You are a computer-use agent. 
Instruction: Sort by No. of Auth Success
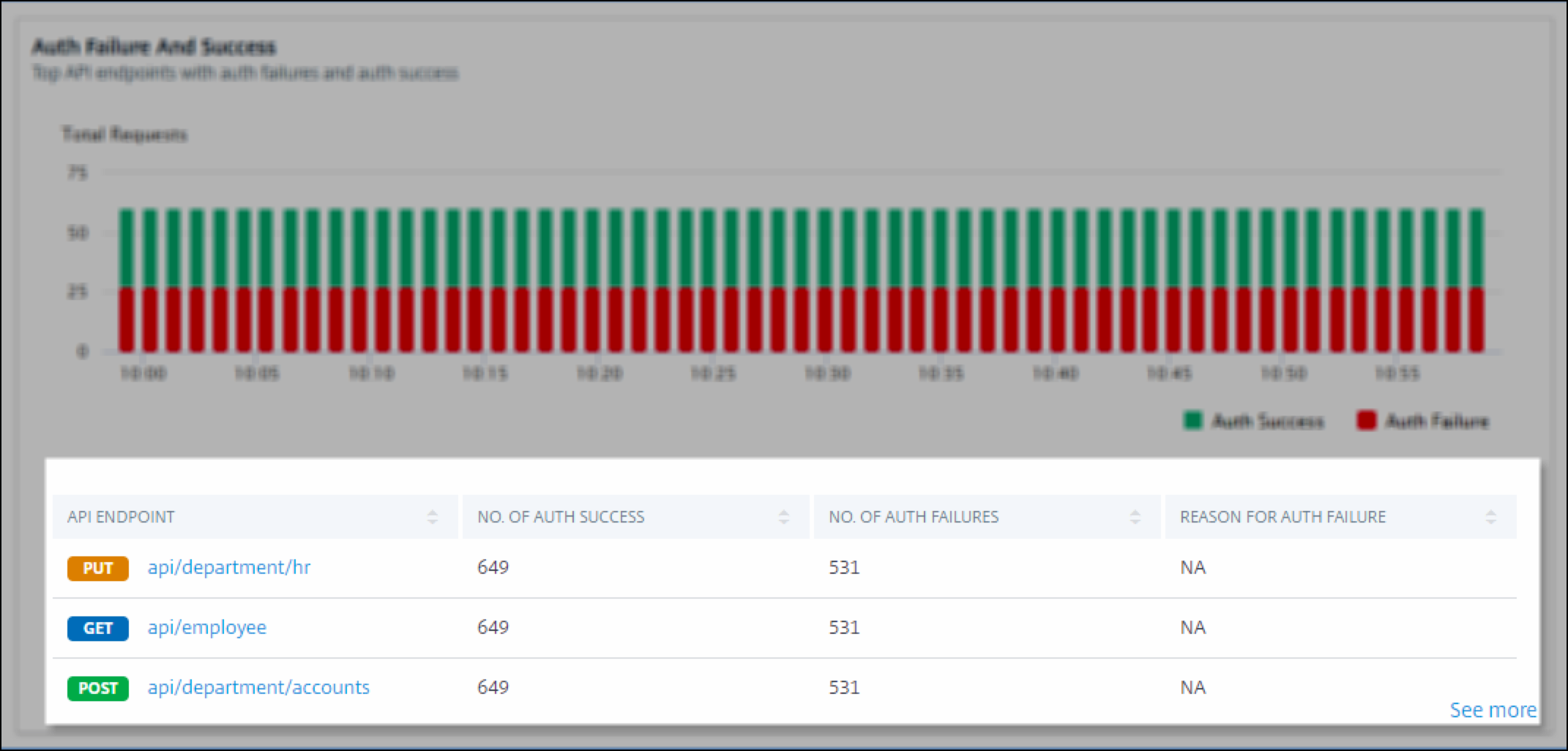[783, 518]
